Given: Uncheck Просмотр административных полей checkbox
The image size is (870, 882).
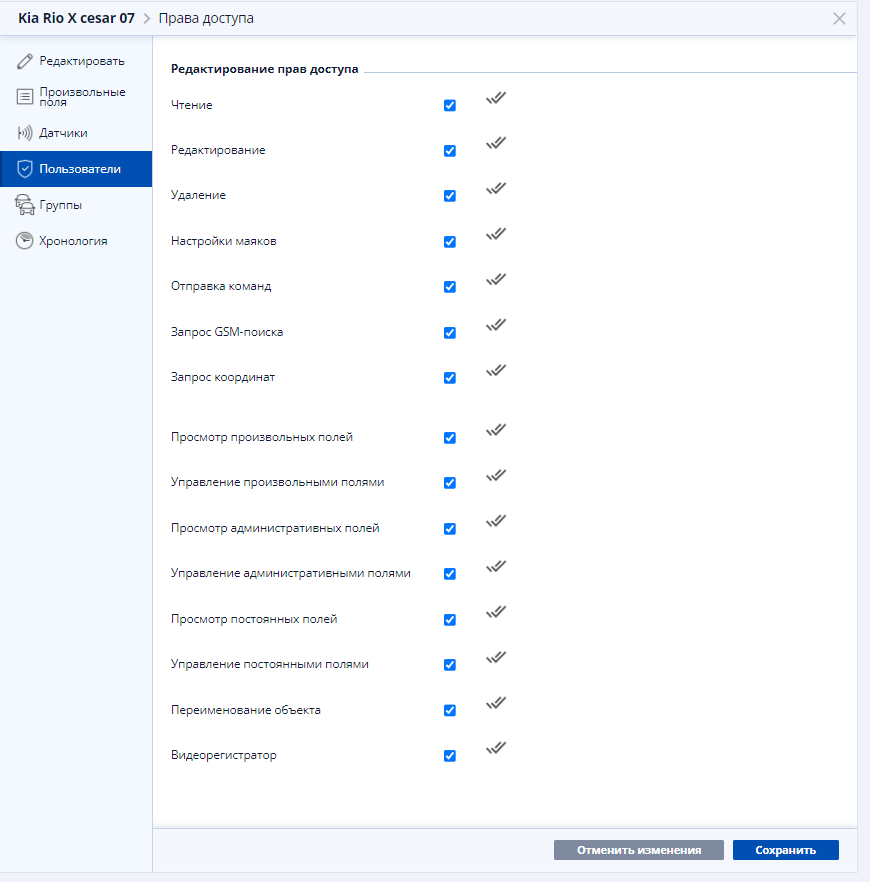Looking at the screenshot, I should click(450, 529).
